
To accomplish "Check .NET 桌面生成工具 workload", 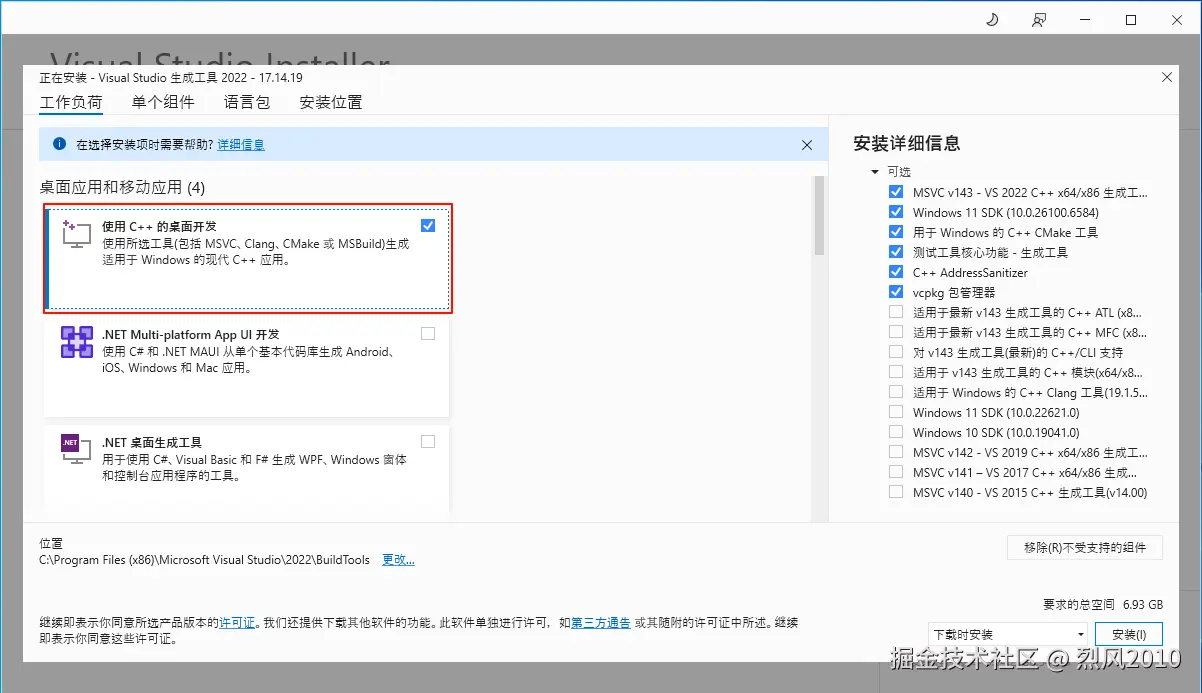I will [x=428, y=441].
